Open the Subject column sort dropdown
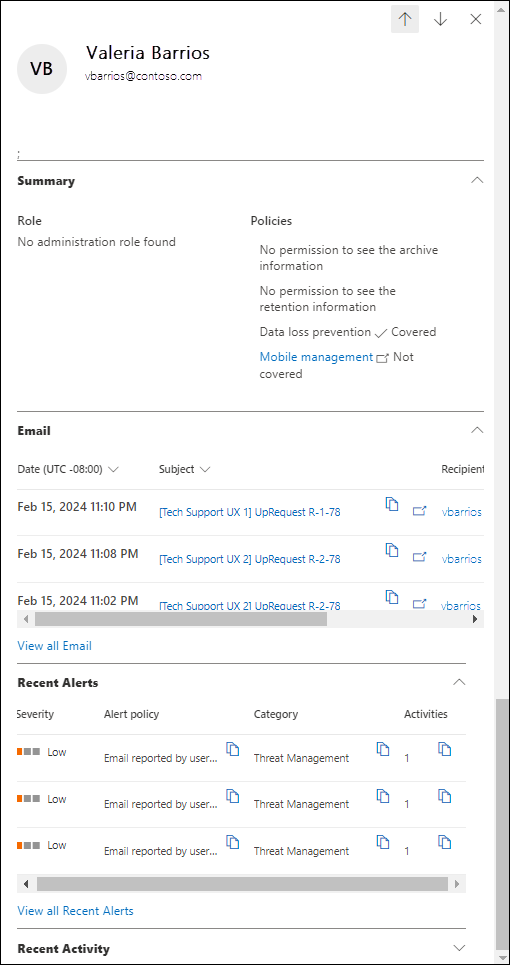Image resolution: width=510 pixels, height=965 pixels. tap(205, 470)
